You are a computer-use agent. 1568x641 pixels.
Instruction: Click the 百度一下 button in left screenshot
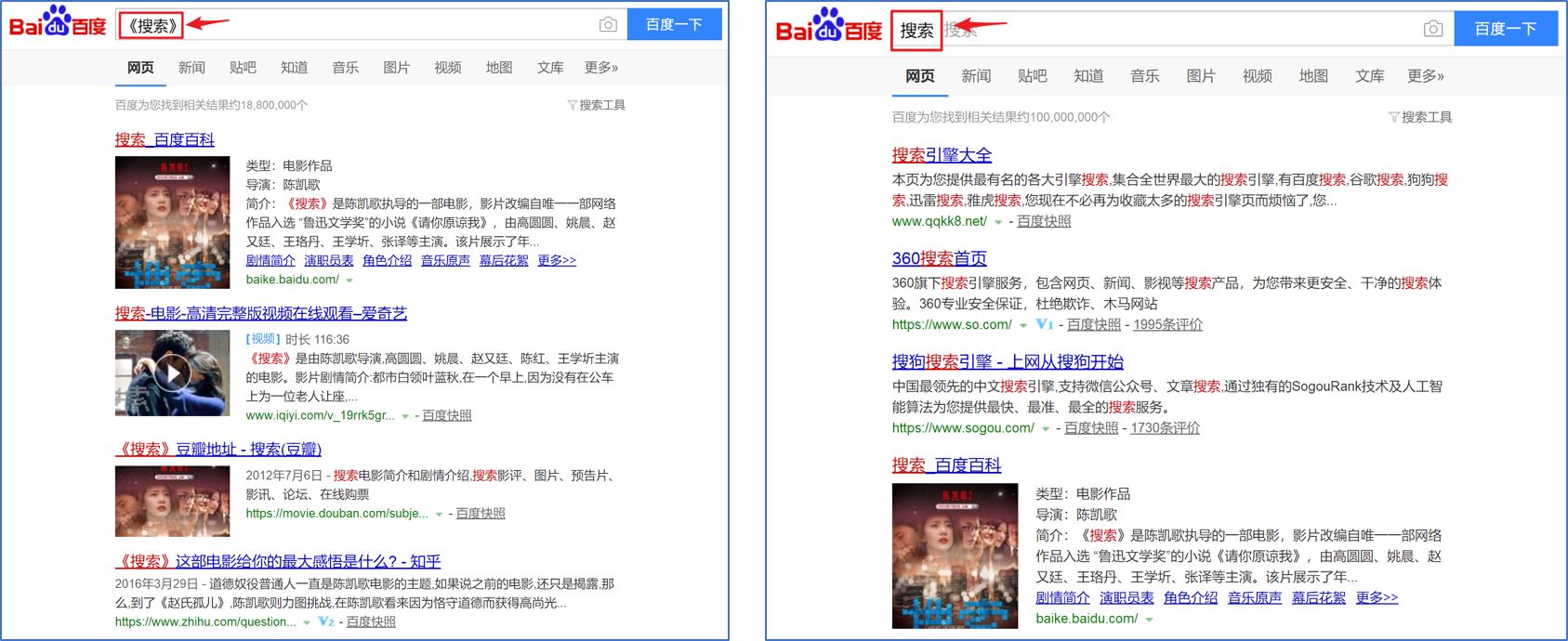(x=674, y=25)
